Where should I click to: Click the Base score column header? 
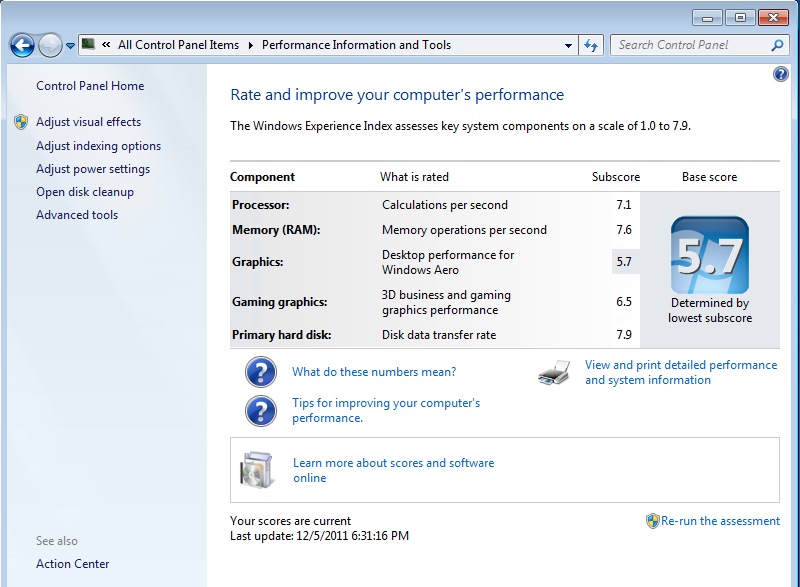click(x=710, y=177)
